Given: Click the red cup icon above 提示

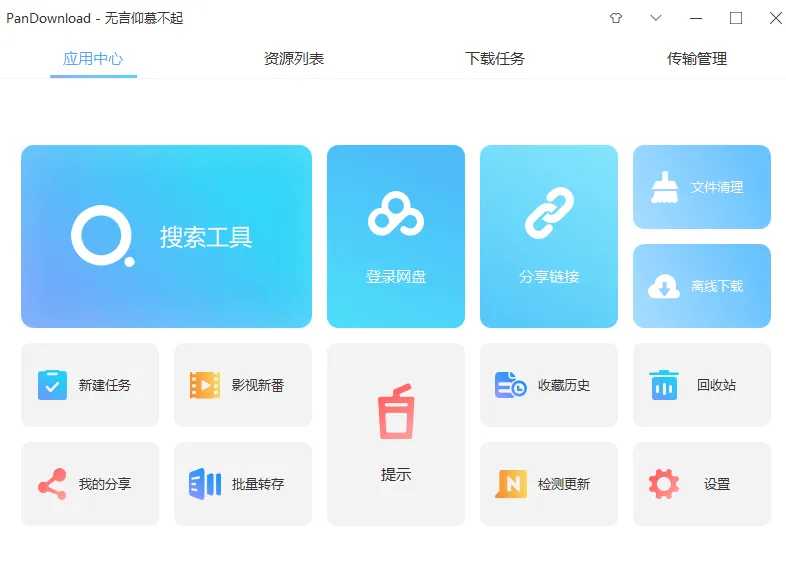Looking at the screenshot, I should pos(396,411).
